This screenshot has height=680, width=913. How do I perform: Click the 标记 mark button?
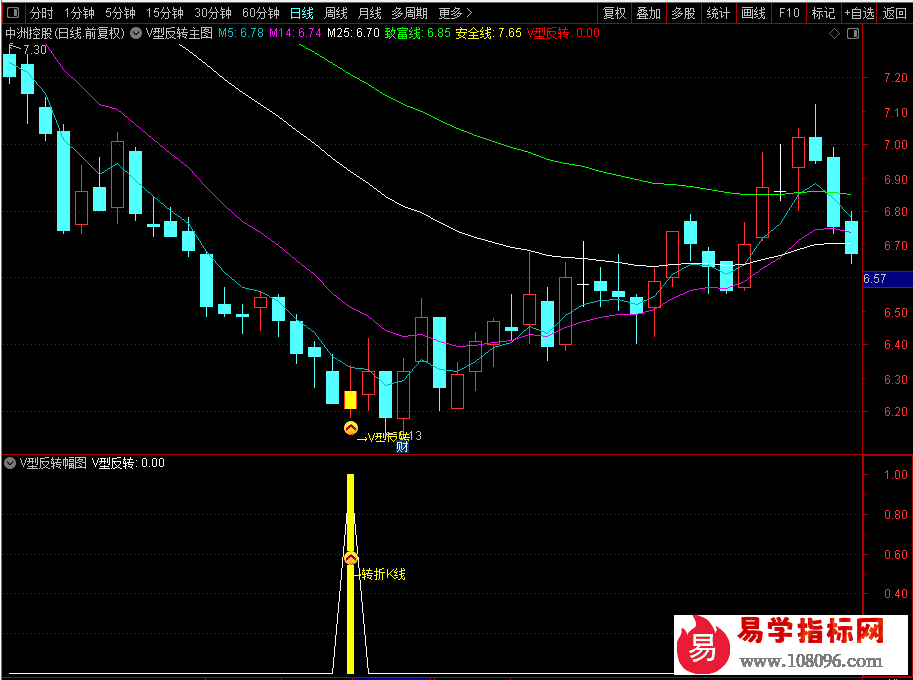pyautogui.click(x=823, y=13)
